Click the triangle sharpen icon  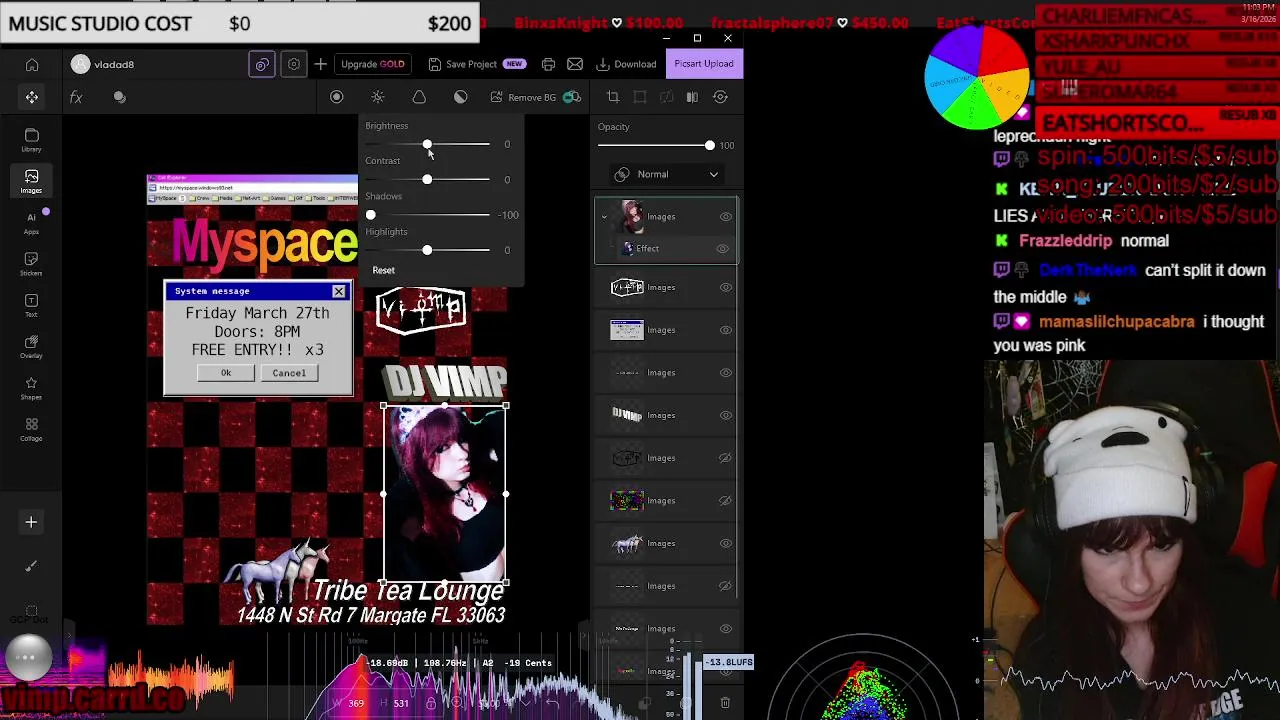coord(419,97)
